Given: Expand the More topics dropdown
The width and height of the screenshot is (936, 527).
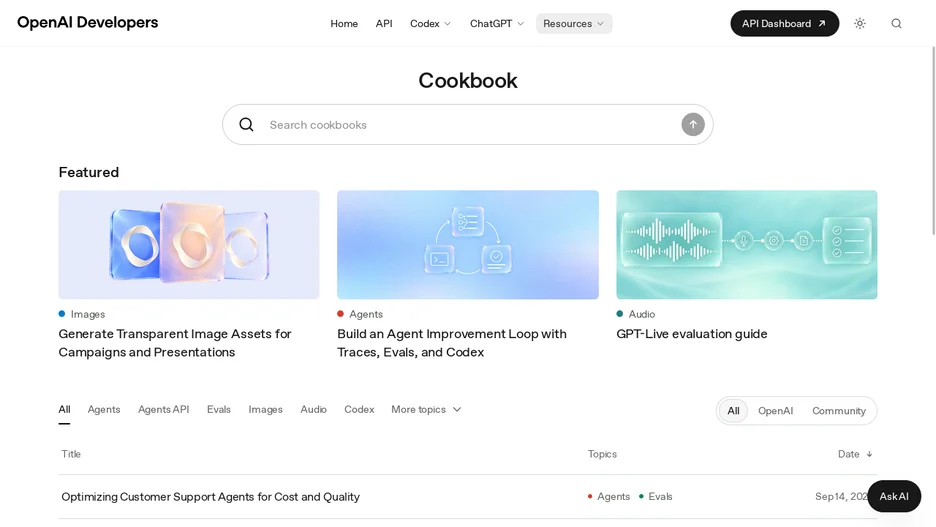Looking at the screenshot, I should click(426, 409).
